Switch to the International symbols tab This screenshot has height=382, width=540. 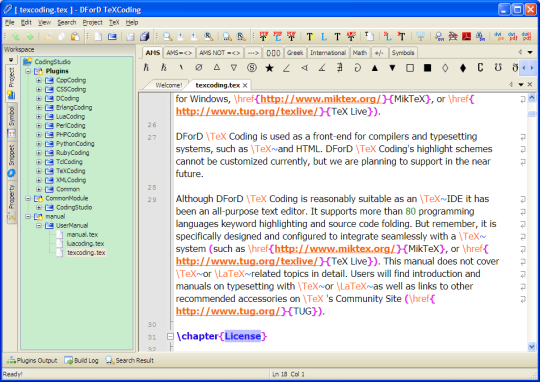coord(328,53)
